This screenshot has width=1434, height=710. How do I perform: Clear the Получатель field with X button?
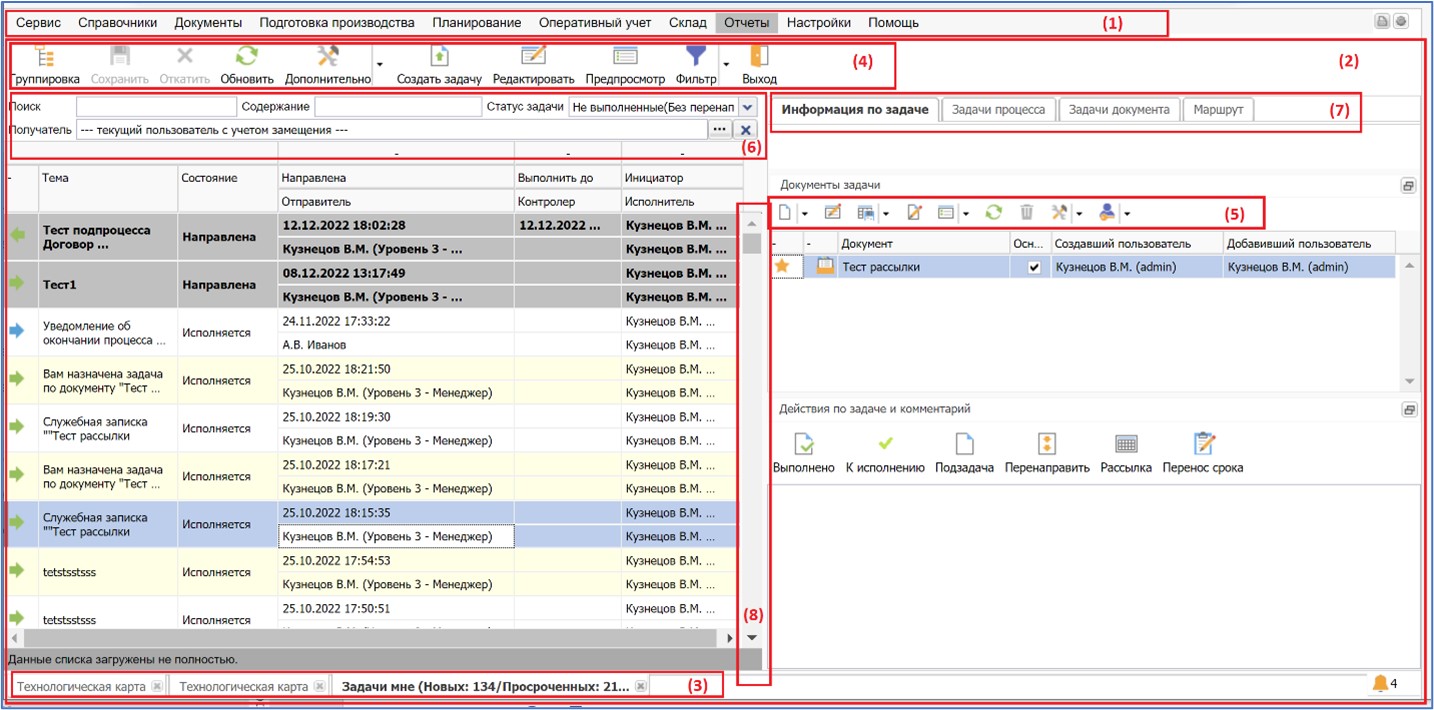click(746, 130)
